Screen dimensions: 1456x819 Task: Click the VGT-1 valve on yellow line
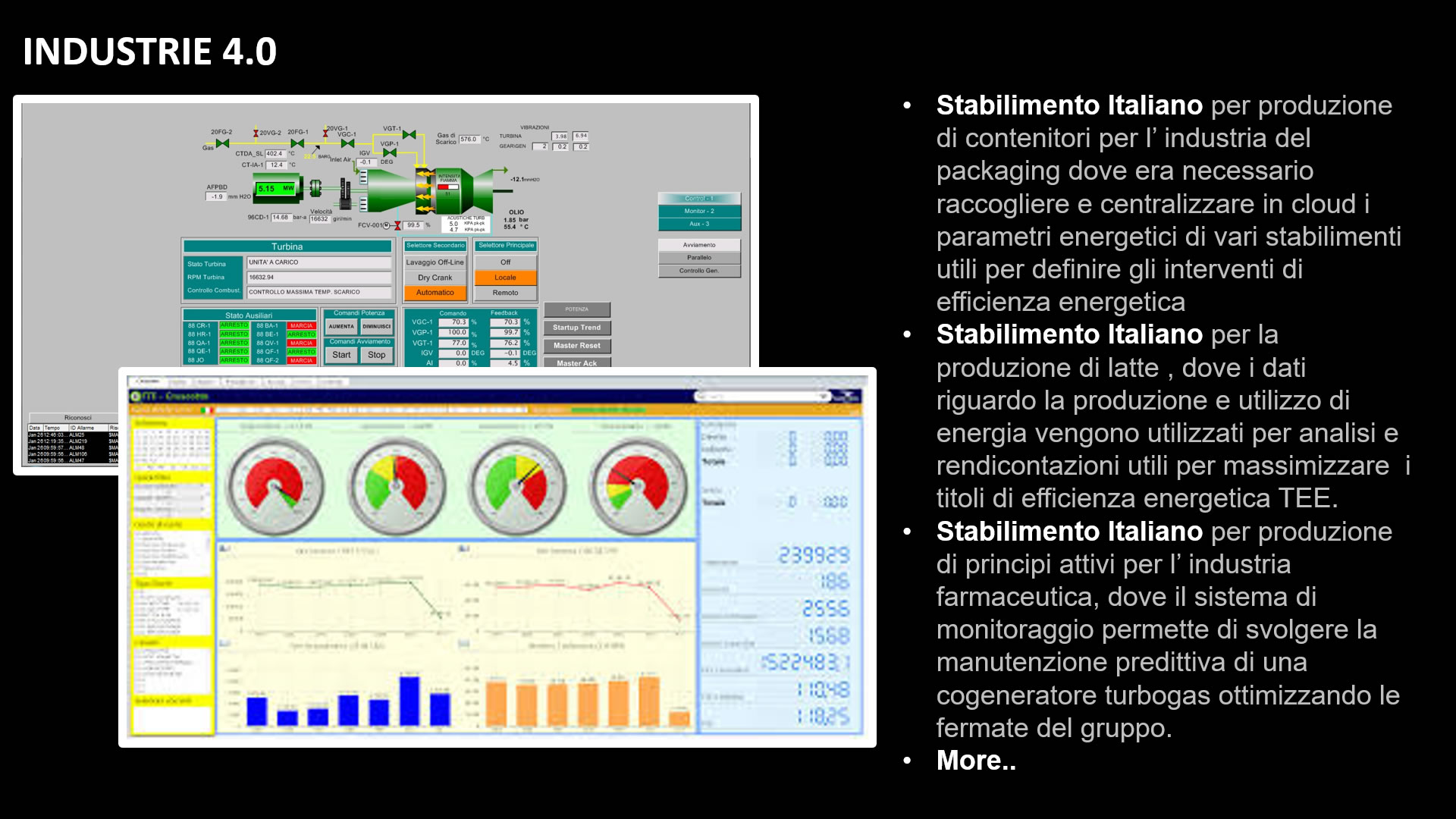pyautogui.click(x=409, y=135)
